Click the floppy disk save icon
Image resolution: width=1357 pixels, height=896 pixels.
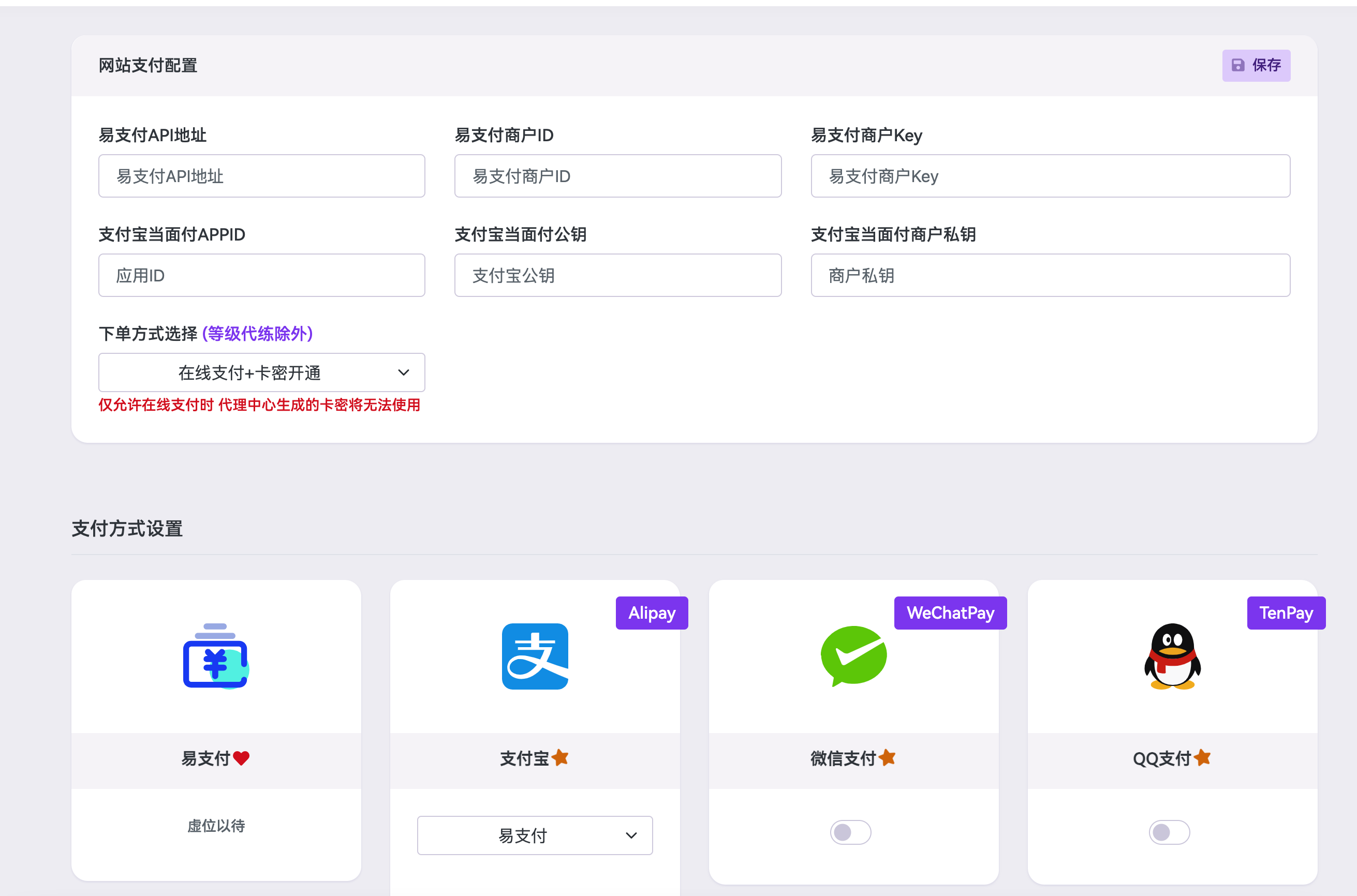1237,65
